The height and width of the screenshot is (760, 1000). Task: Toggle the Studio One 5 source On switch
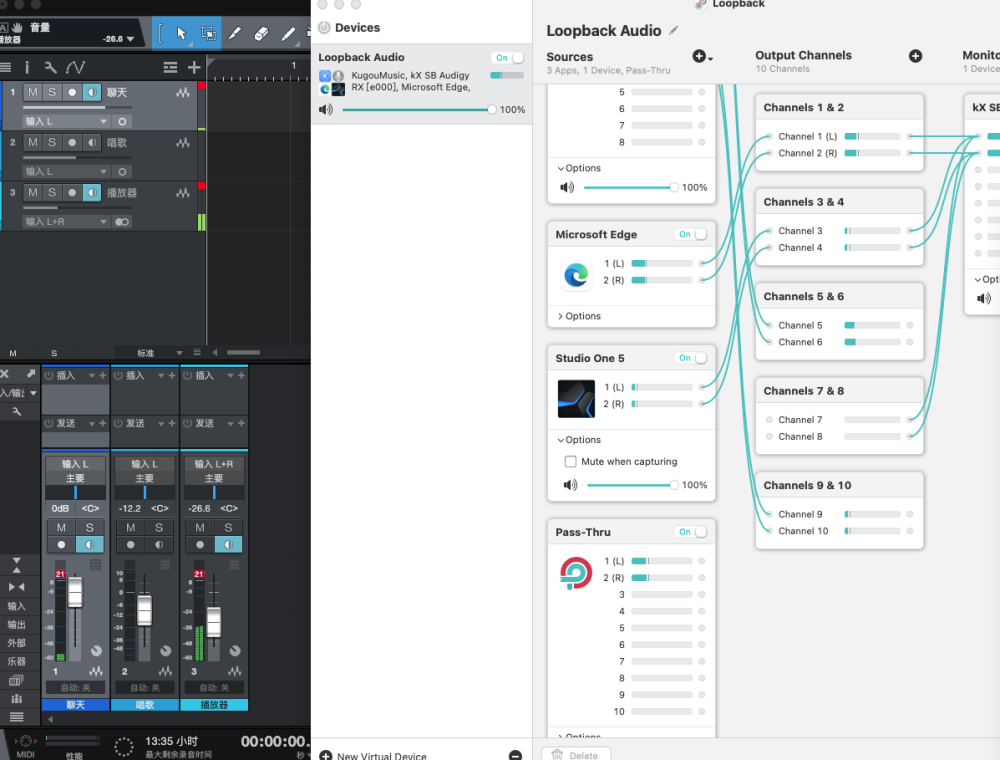pos(691,358)
